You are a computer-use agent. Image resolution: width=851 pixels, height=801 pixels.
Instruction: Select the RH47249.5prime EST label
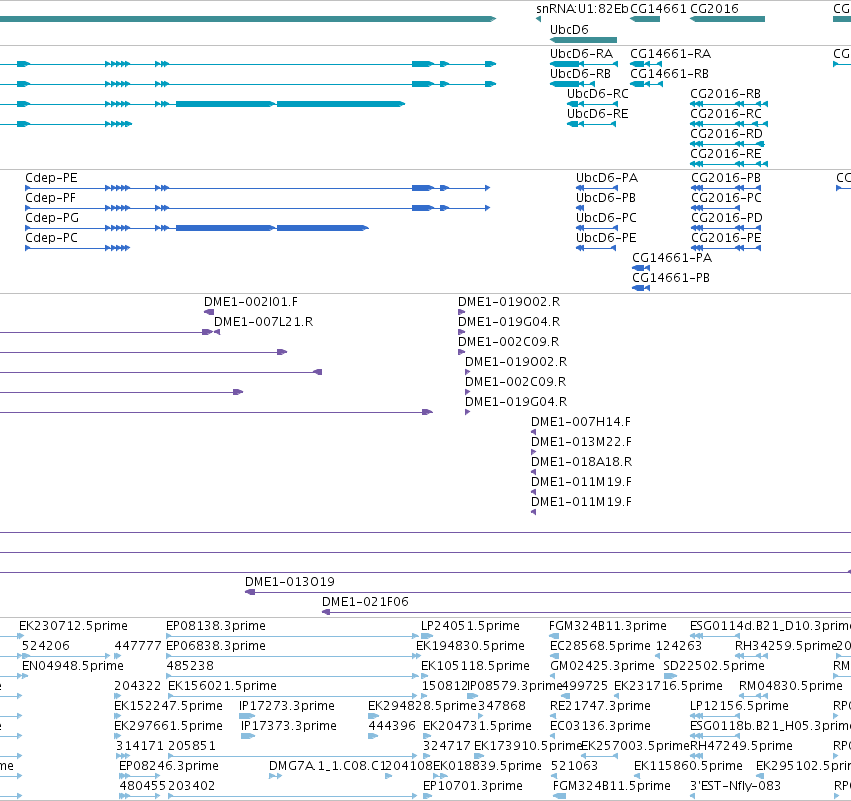coord(741,747)
